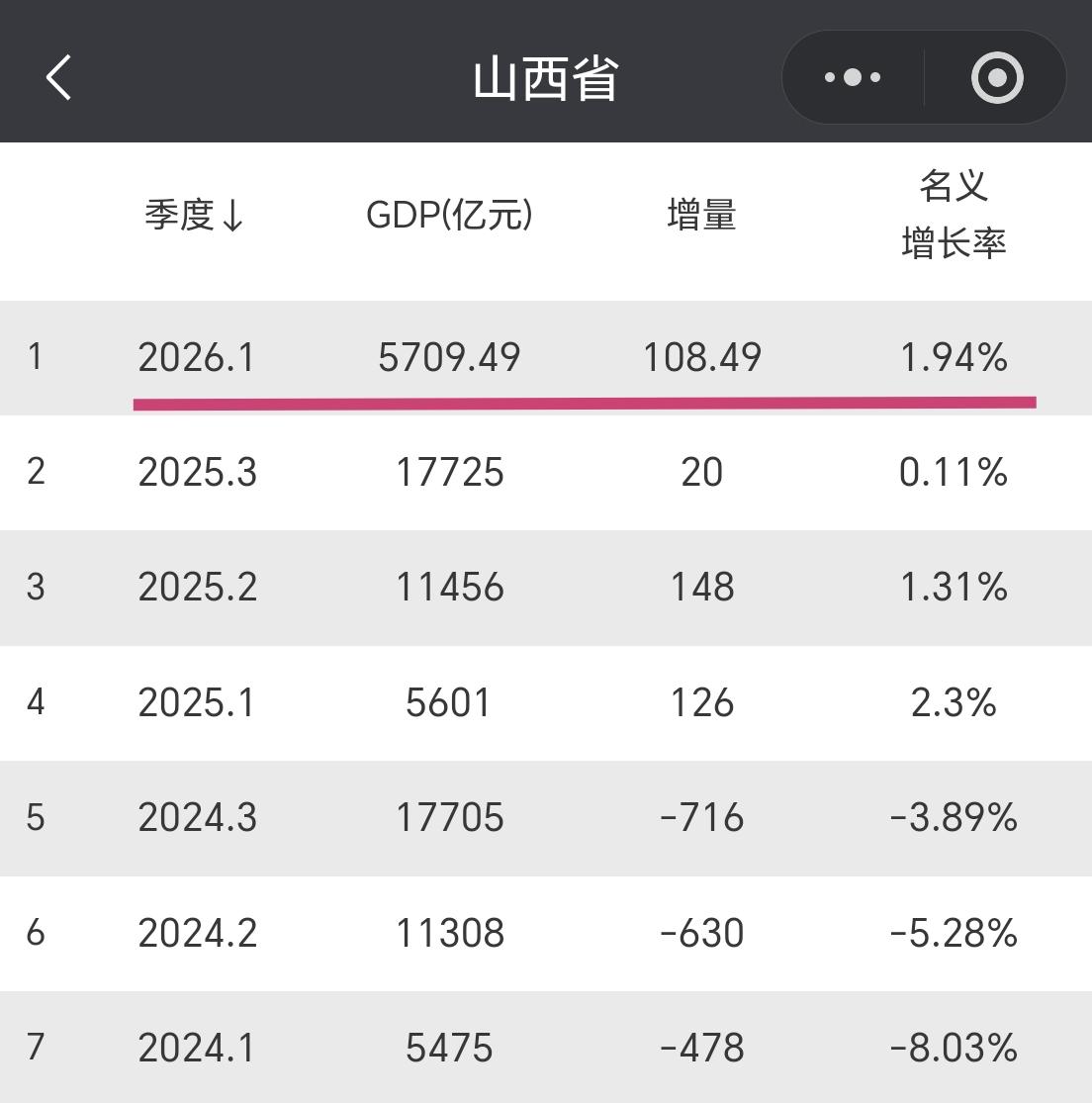Tap the circular mini-program close icon
Image resolution: width=1092 pixels, height=1103 pixels.
pos(997,76)
